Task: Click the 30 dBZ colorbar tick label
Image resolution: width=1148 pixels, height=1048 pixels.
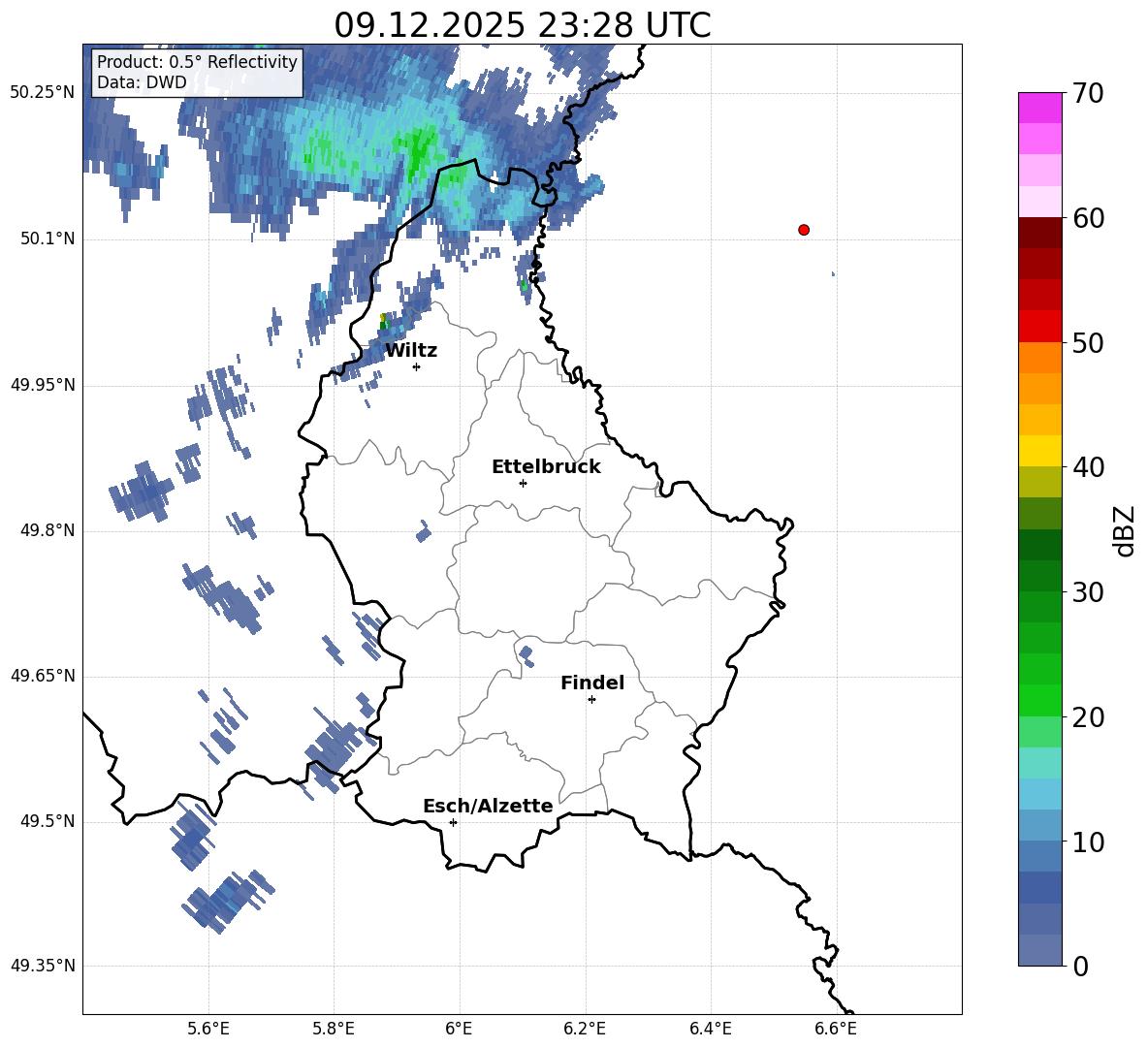Action: pos(1088,591)
